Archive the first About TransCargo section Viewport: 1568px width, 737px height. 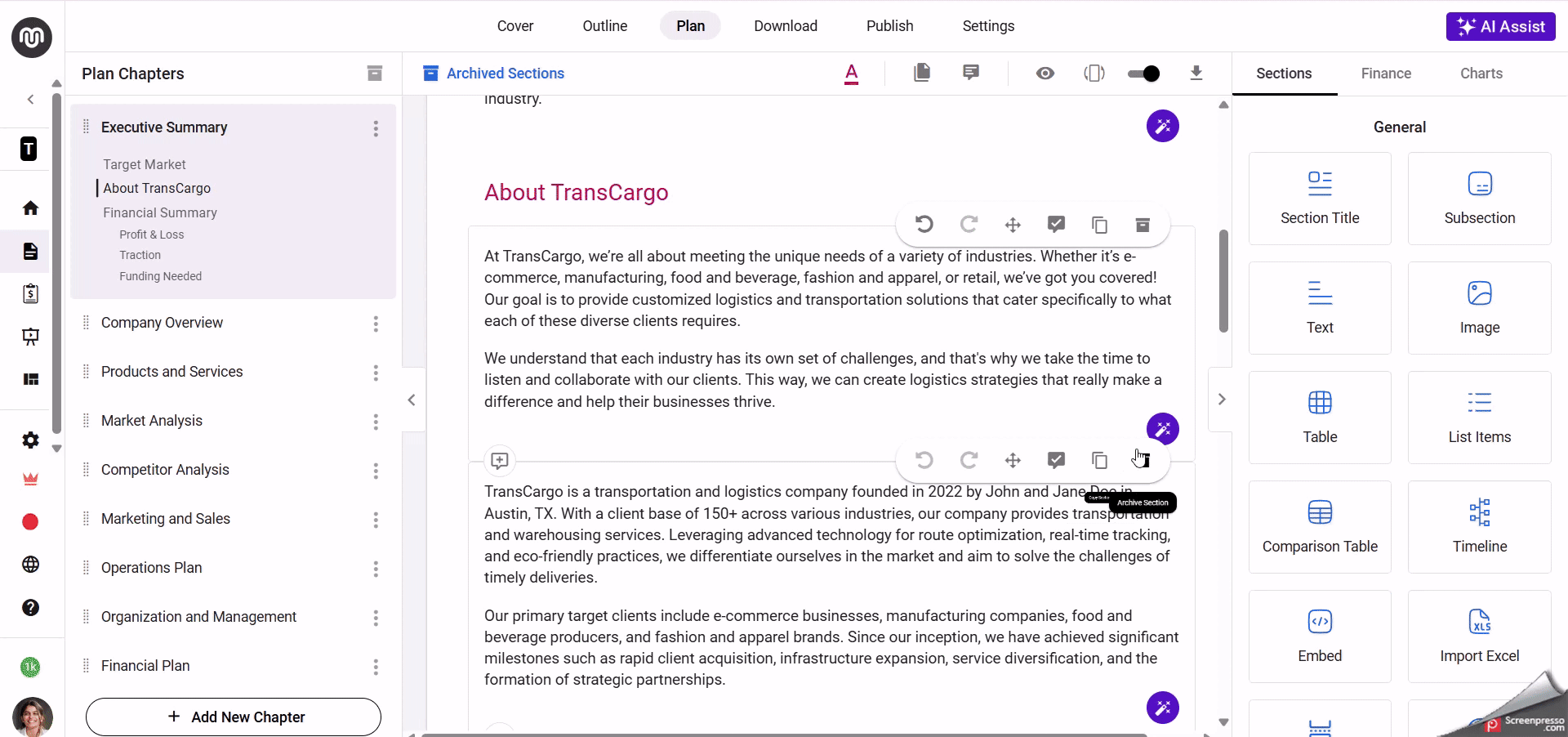pos(1143,225)
